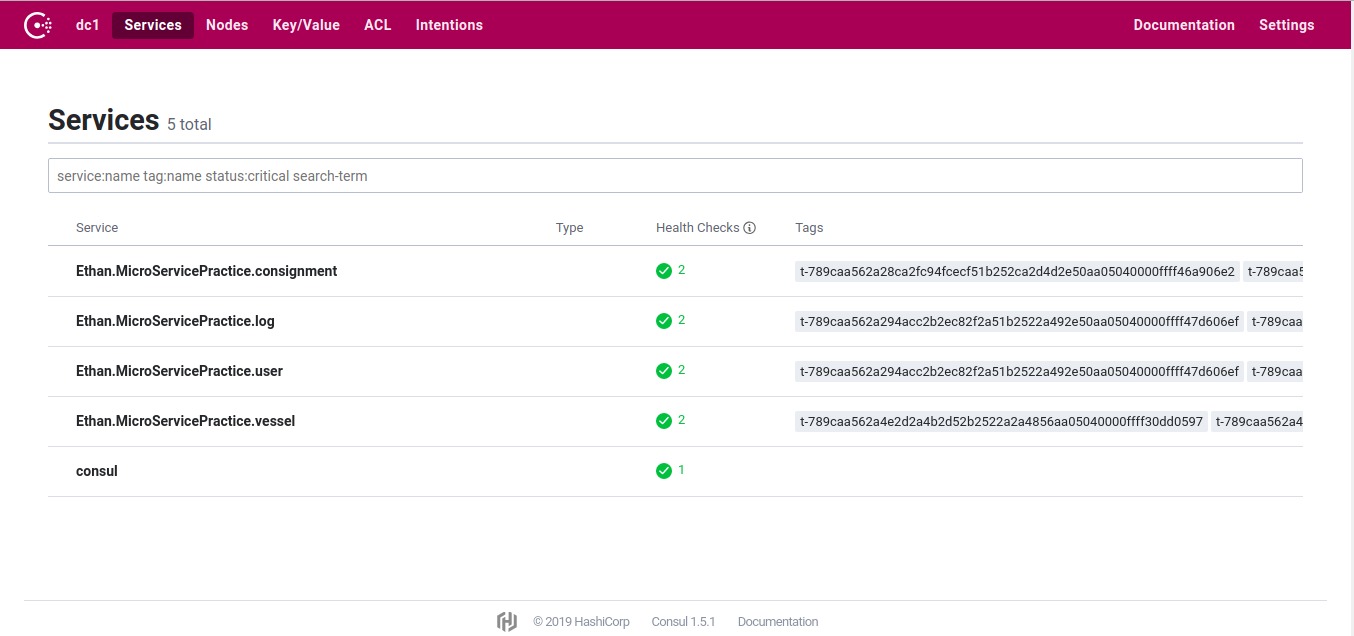Open Ethan.MicroServicePractice.log service

tap(175, 321)
